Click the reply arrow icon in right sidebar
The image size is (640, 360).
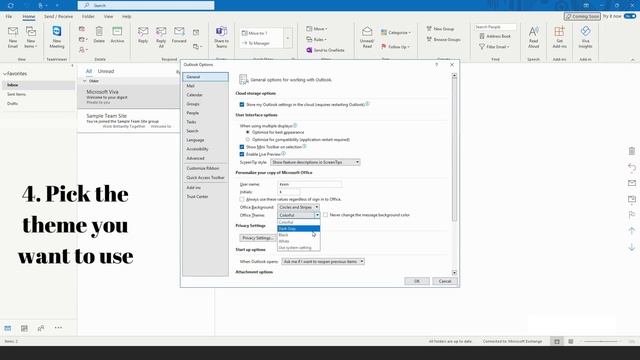click(x=632, y=167)
